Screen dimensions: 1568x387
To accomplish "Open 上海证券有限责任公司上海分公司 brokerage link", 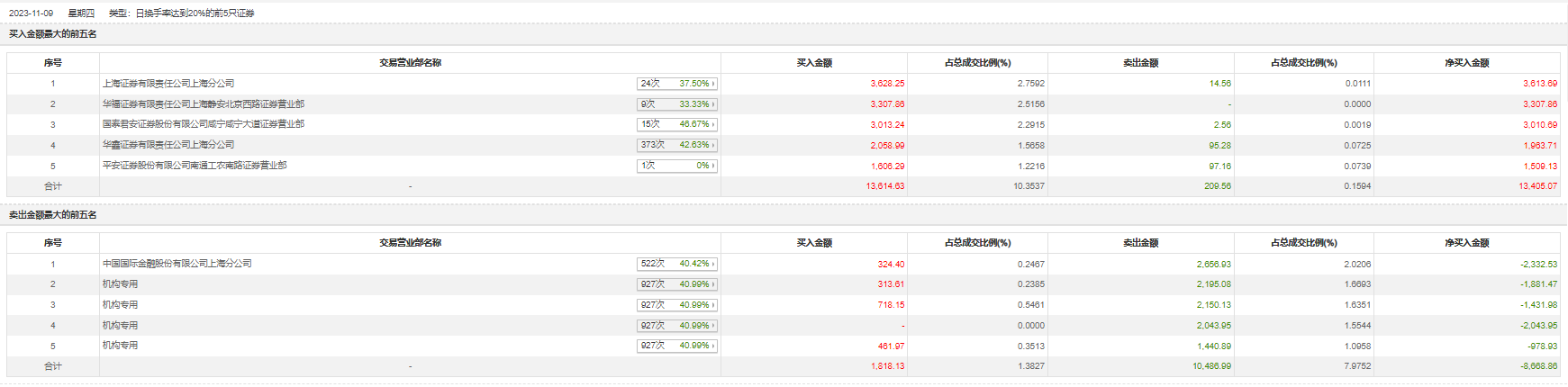I will point(168,84).
